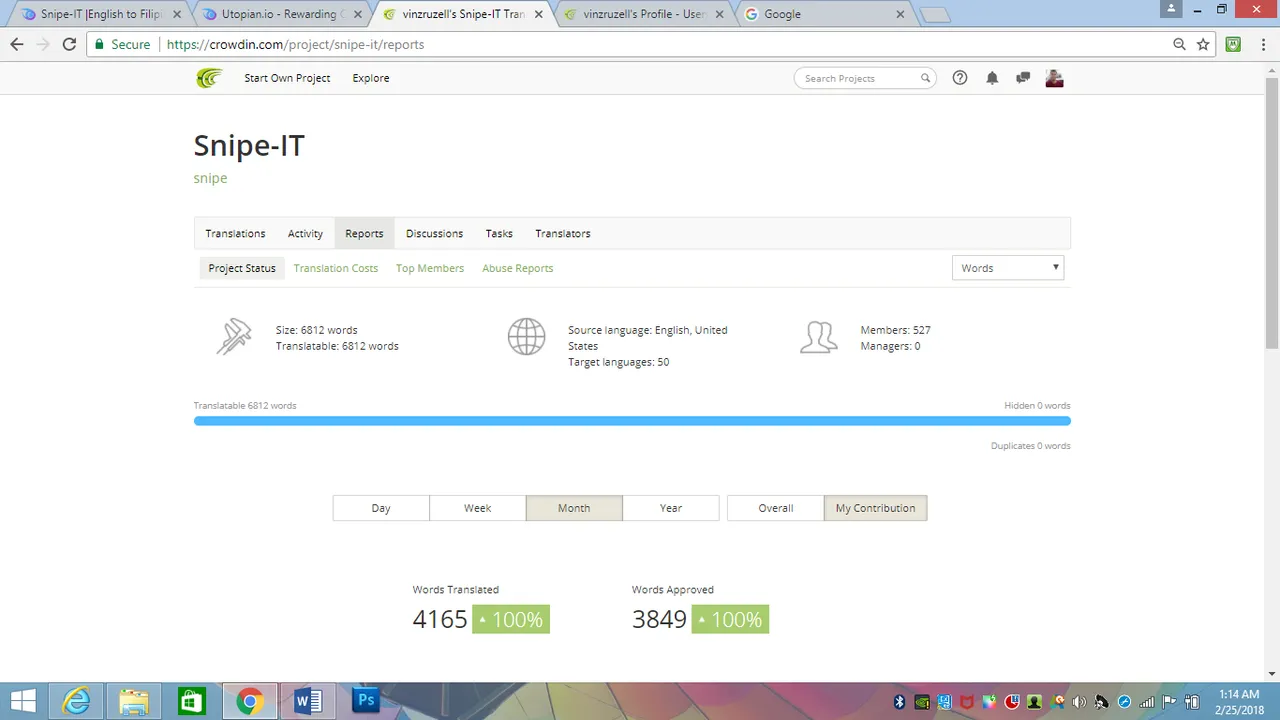Open the notifications bell icon
The height and width of the screenshot is (720, 1280).
[992, 78]
